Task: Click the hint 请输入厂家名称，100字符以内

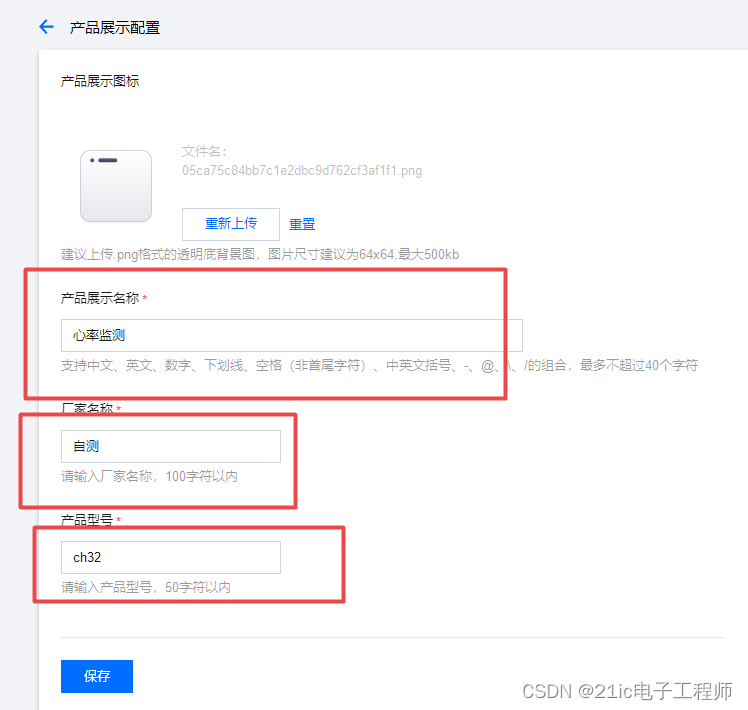Action: (149, 476)
